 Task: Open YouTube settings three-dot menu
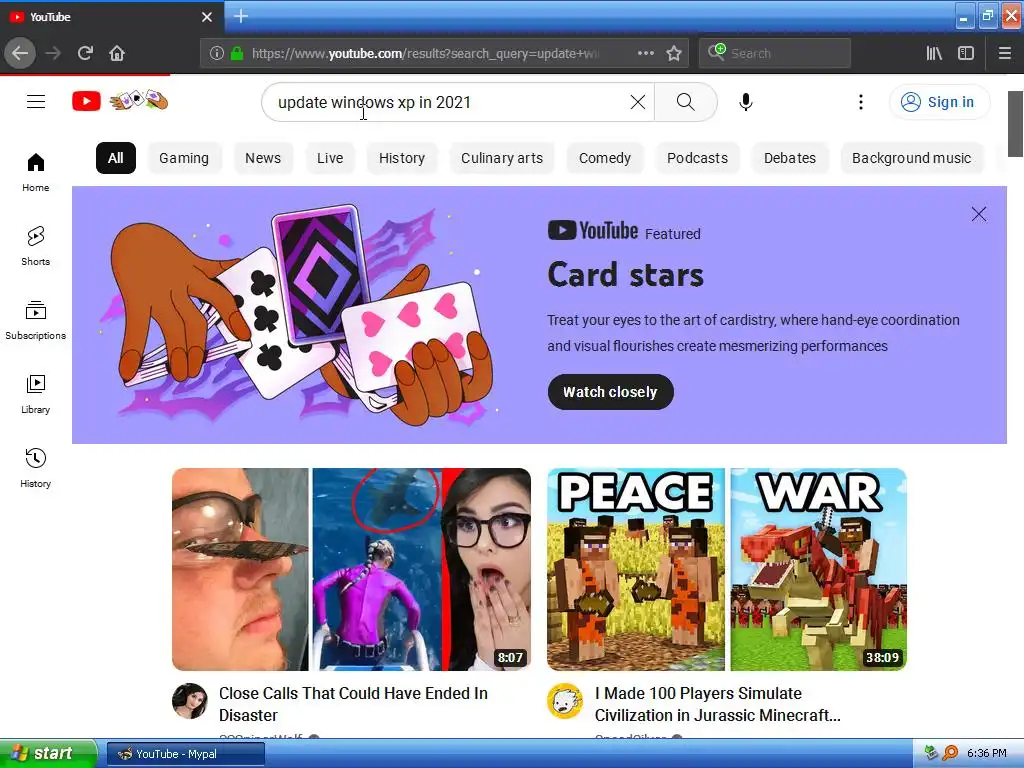point(861,102)
